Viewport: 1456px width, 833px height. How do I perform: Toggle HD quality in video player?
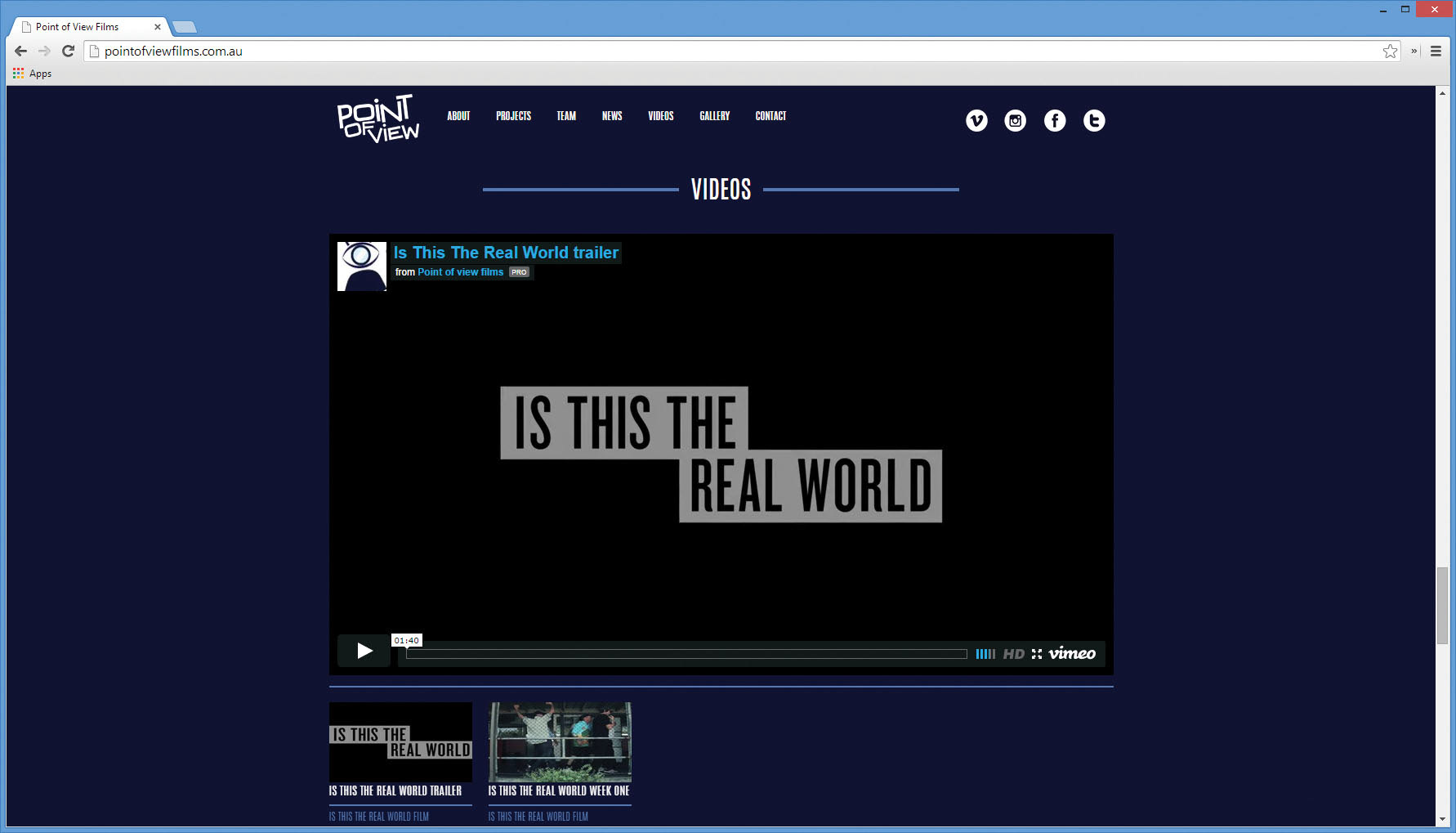tap(1013, 654)
